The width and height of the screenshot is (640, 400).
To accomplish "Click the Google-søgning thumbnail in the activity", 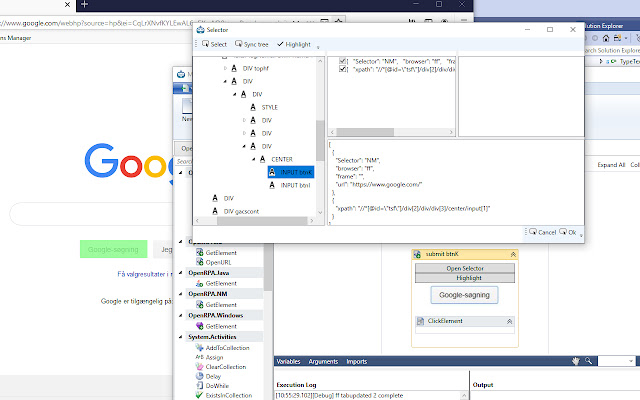I will [464, 295].
